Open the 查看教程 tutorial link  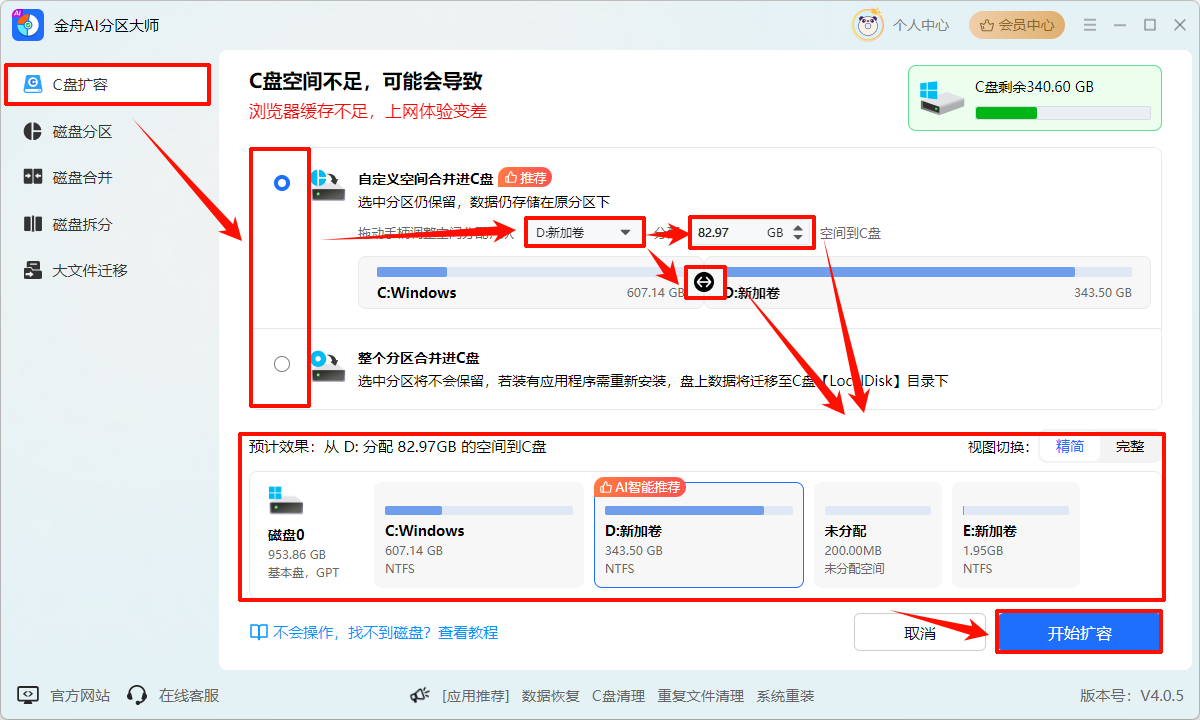[x=468, y=631]
